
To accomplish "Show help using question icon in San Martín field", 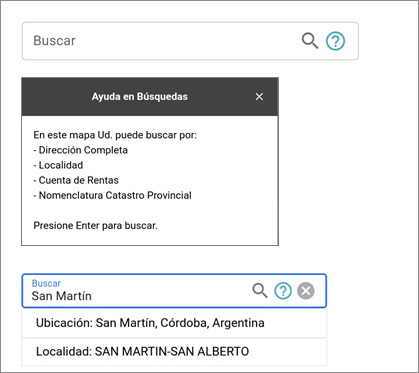I will coord(283,291).
